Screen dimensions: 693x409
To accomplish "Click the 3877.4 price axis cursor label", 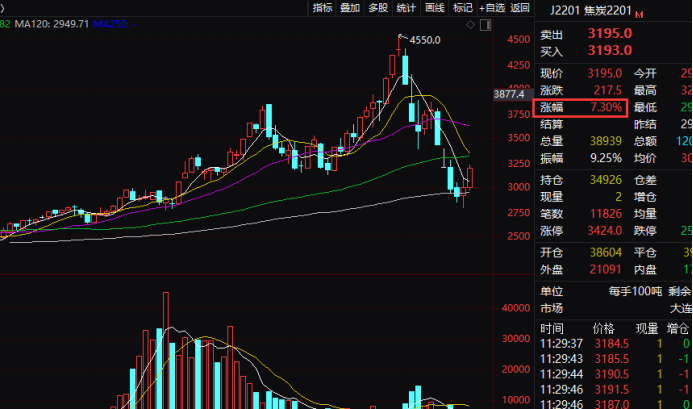I will pos(510,95).
